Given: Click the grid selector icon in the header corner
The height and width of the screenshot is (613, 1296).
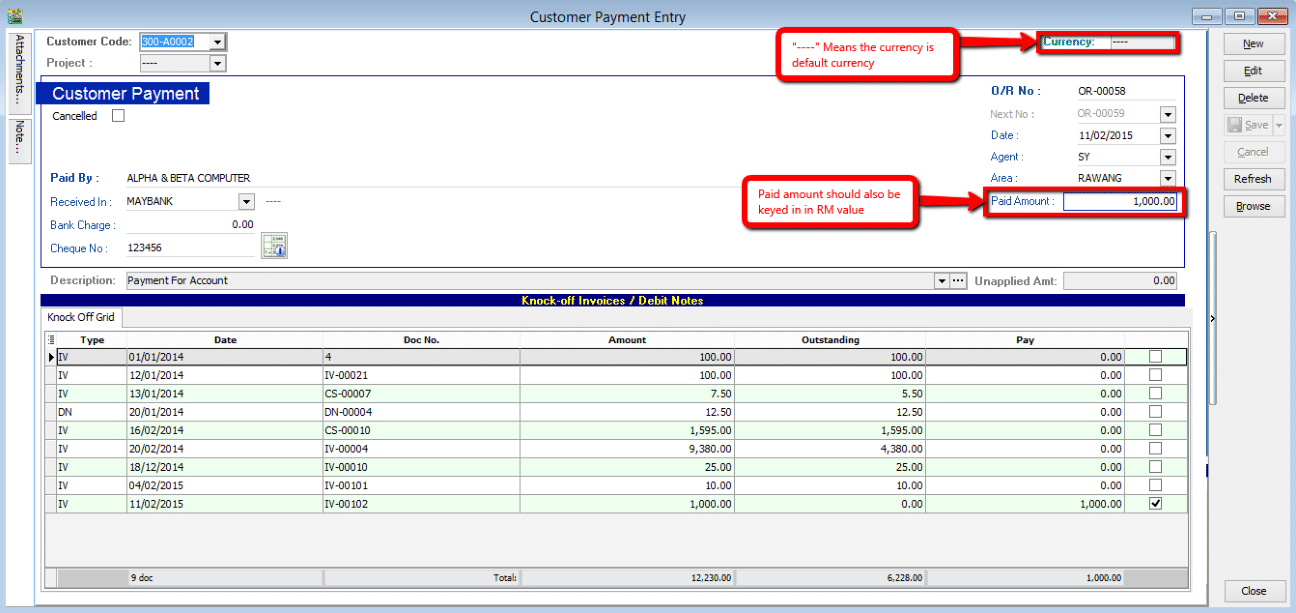Looking at the screenshot, I should coord(51,340).
